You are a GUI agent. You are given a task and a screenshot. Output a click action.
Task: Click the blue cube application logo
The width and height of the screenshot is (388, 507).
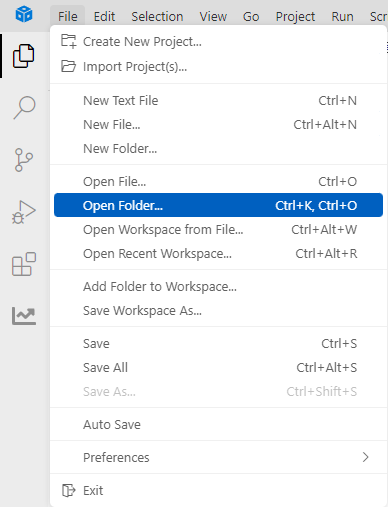pyautogui.click(x=24, y=15)
